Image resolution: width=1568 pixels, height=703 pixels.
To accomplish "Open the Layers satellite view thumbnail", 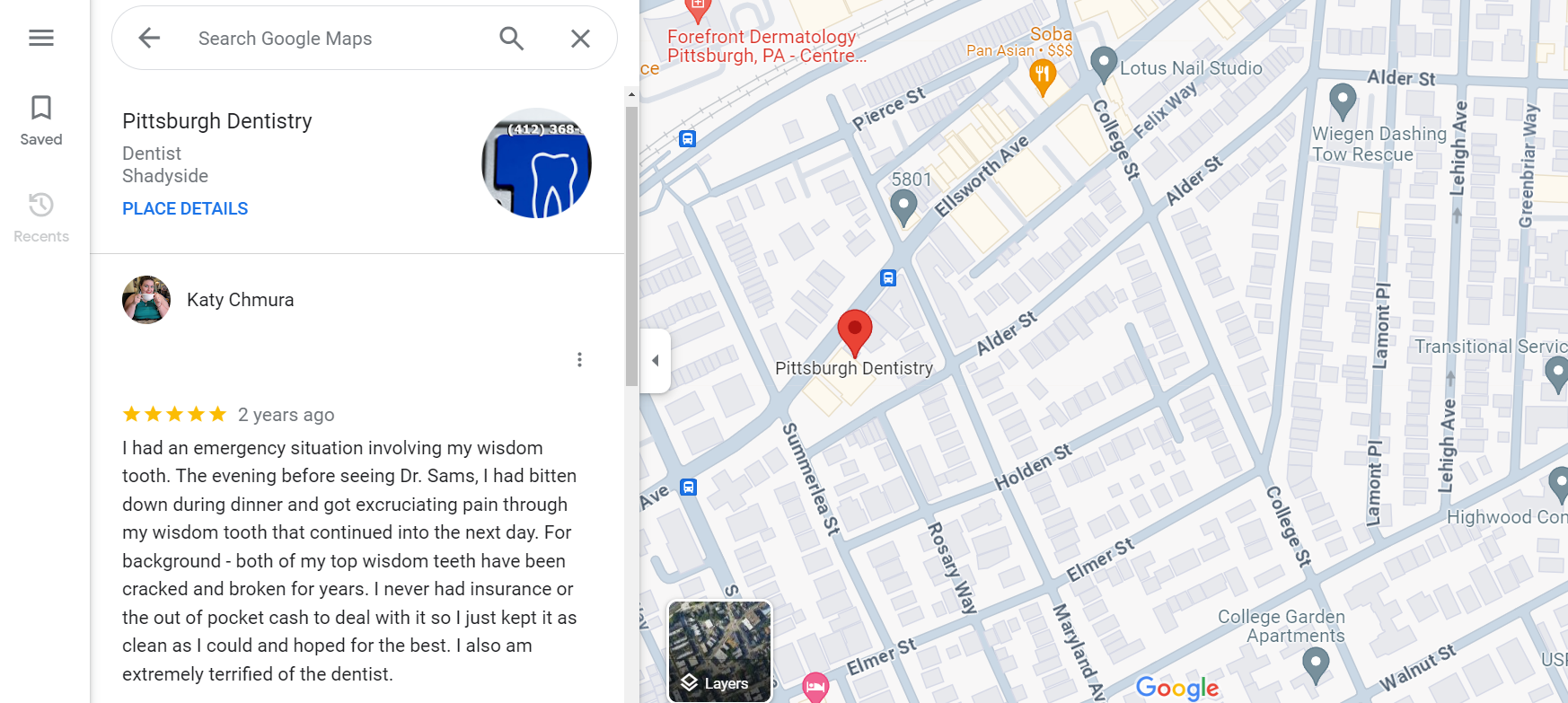I will (x=720, y=651).
